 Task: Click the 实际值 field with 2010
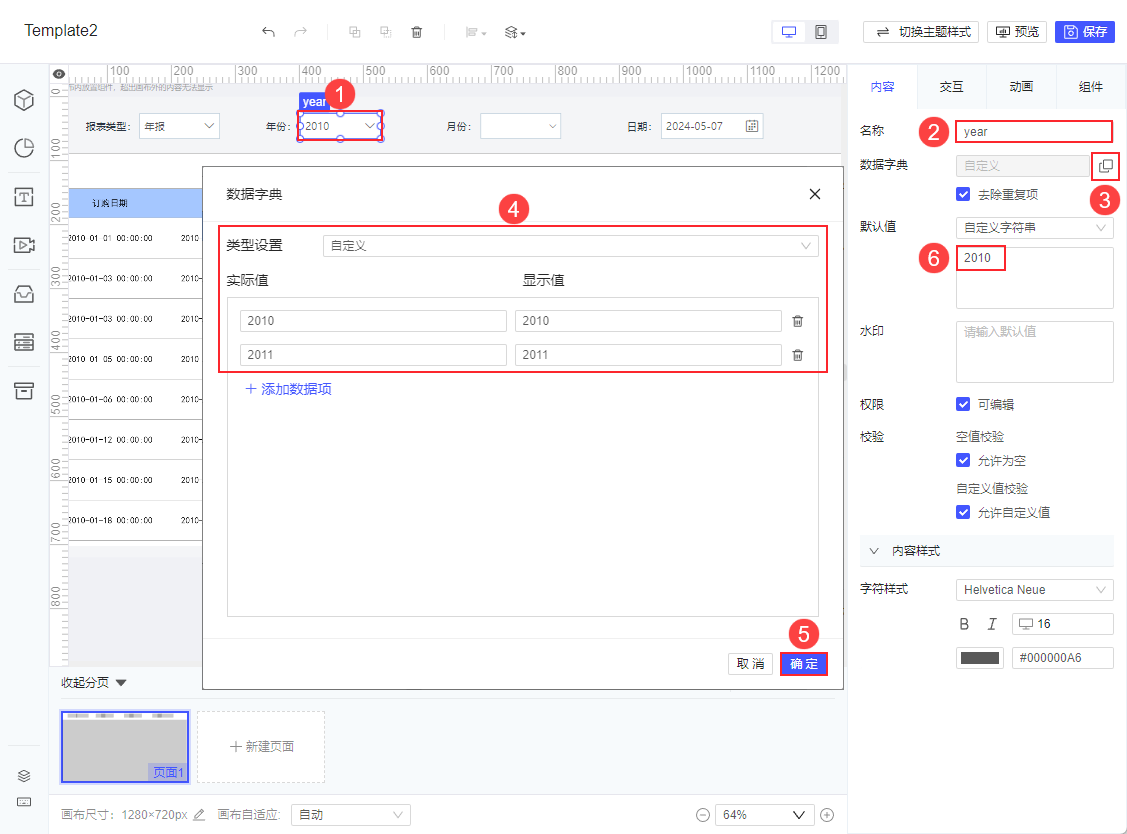(x=373, y=321)
